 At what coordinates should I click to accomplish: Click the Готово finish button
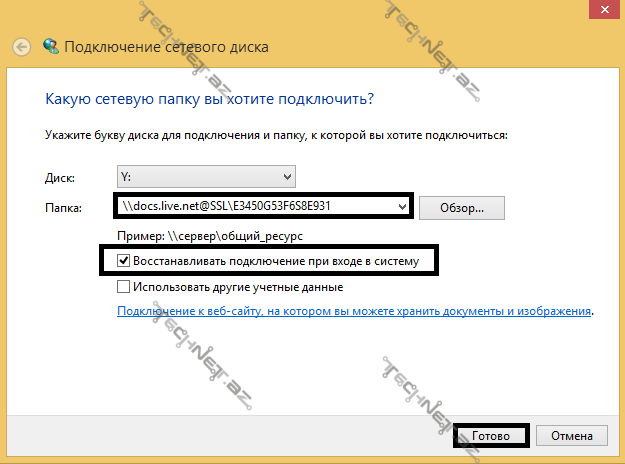coord(491,436)
